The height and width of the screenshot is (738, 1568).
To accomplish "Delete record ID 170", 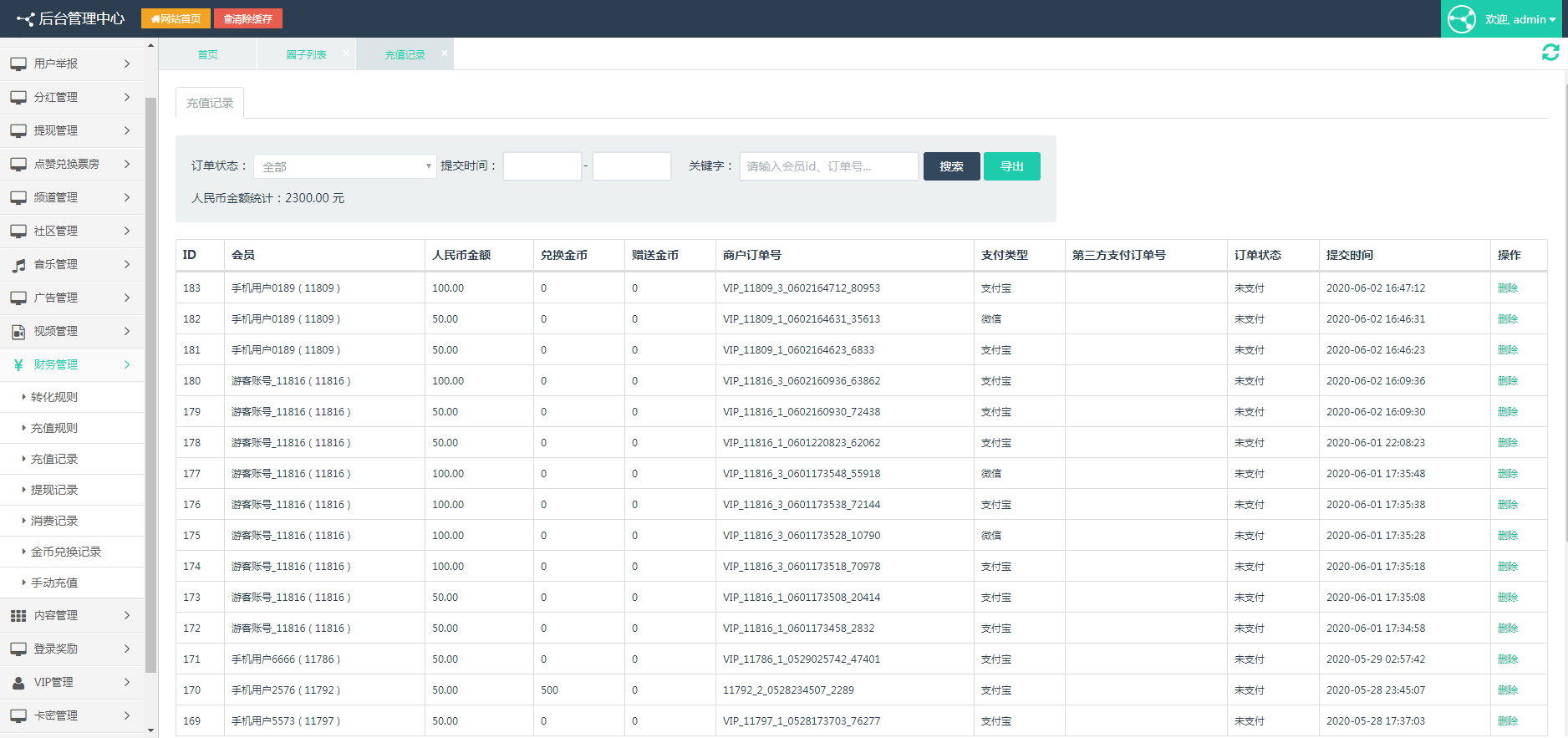I will (1508, 690).
